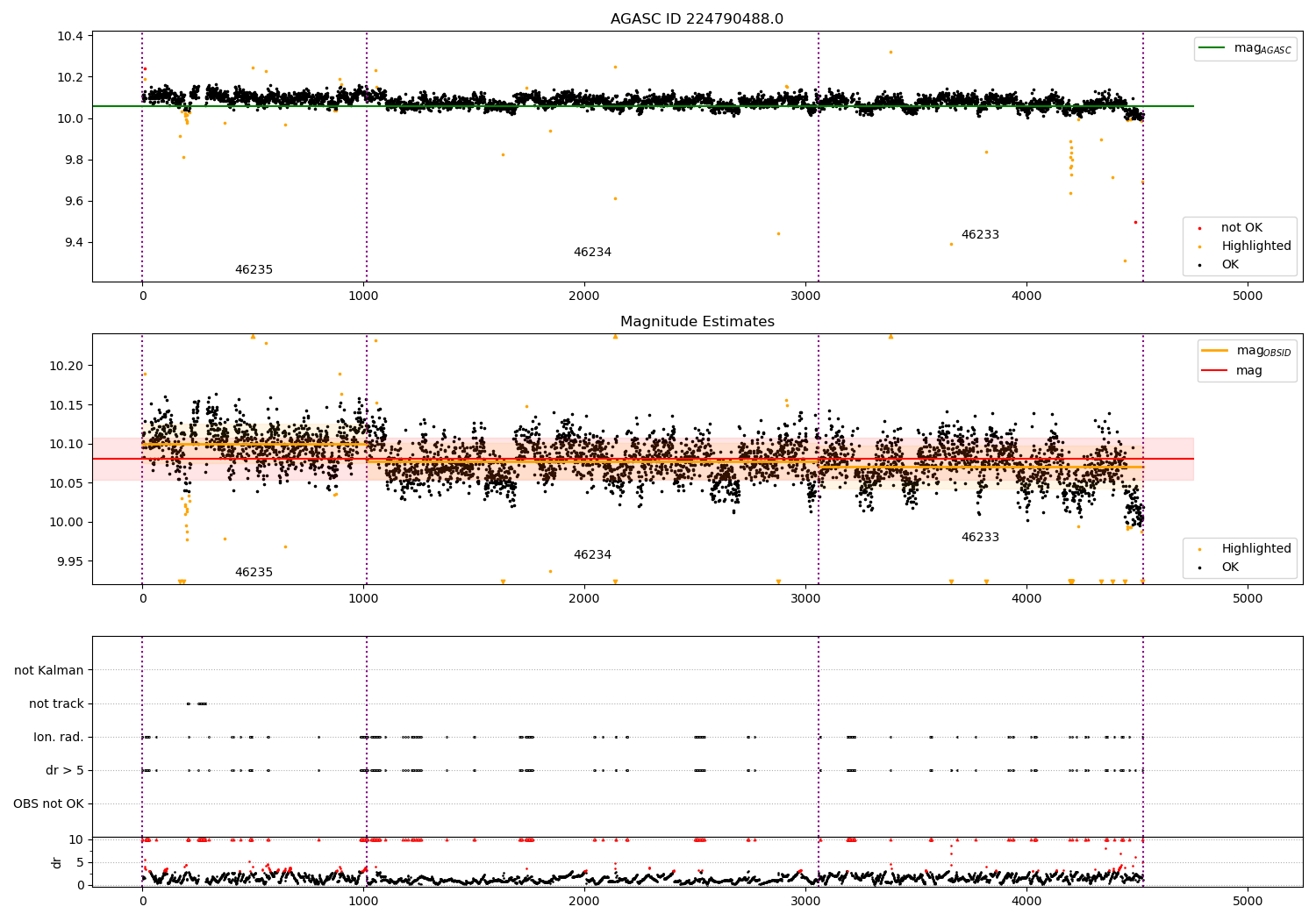Viewport: 1316px width, 921px height.
Task: Click '46233' label in Magnitude Estimates plot
Action: click(x=980, y=538)
